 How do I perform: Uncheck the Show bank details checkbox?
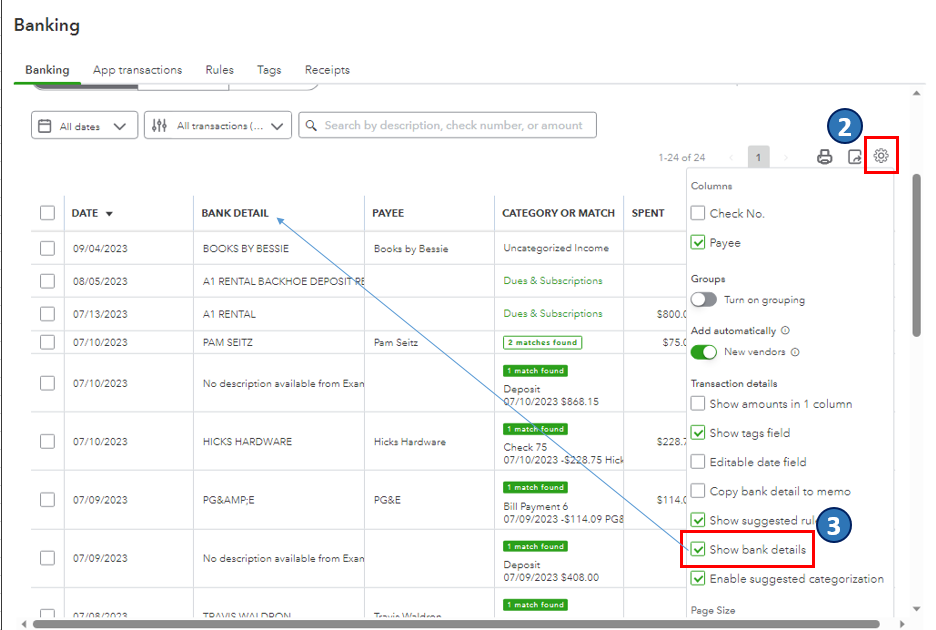pyautogui.click(x=698, y=549)
